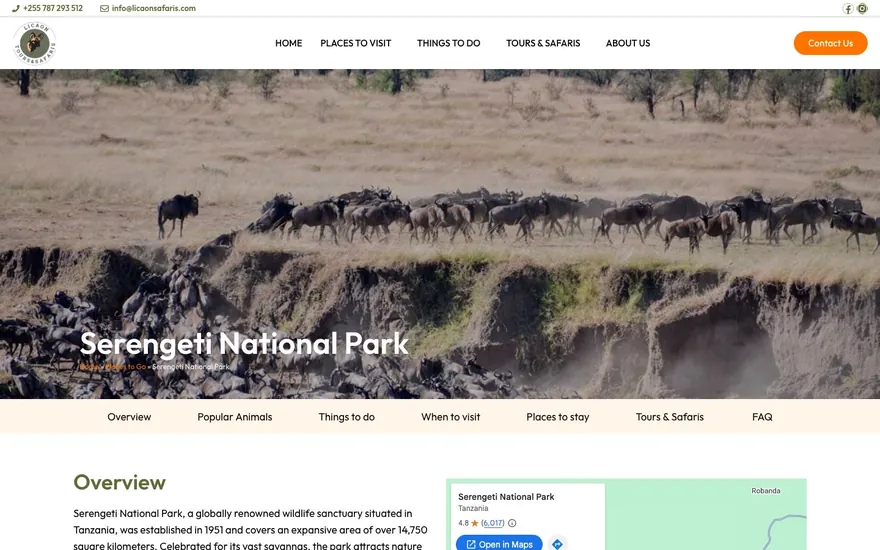Open the Instagram icon in top bar

pos(862,8)
